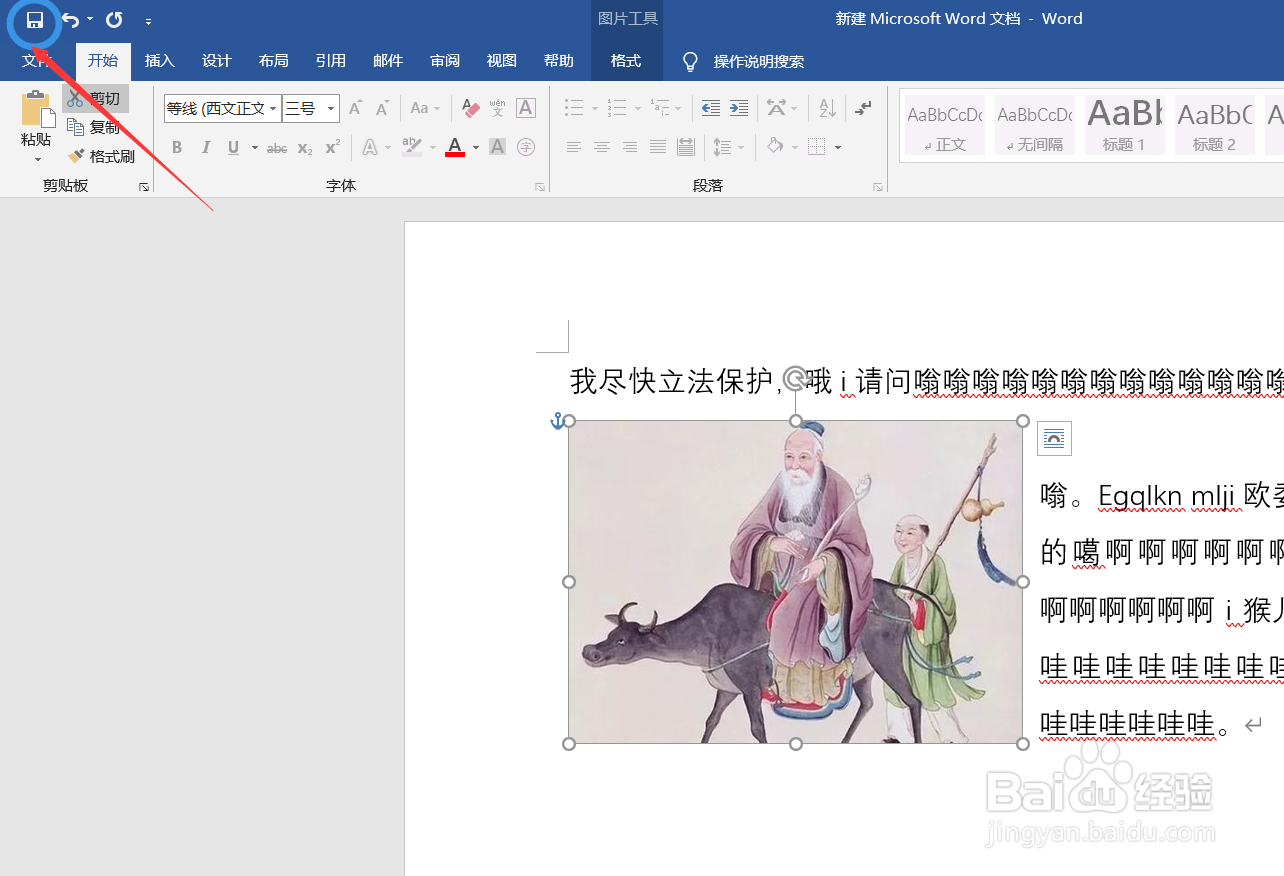Click the Distributed alignment icon

pyautogui.click(x=686, y=148)
